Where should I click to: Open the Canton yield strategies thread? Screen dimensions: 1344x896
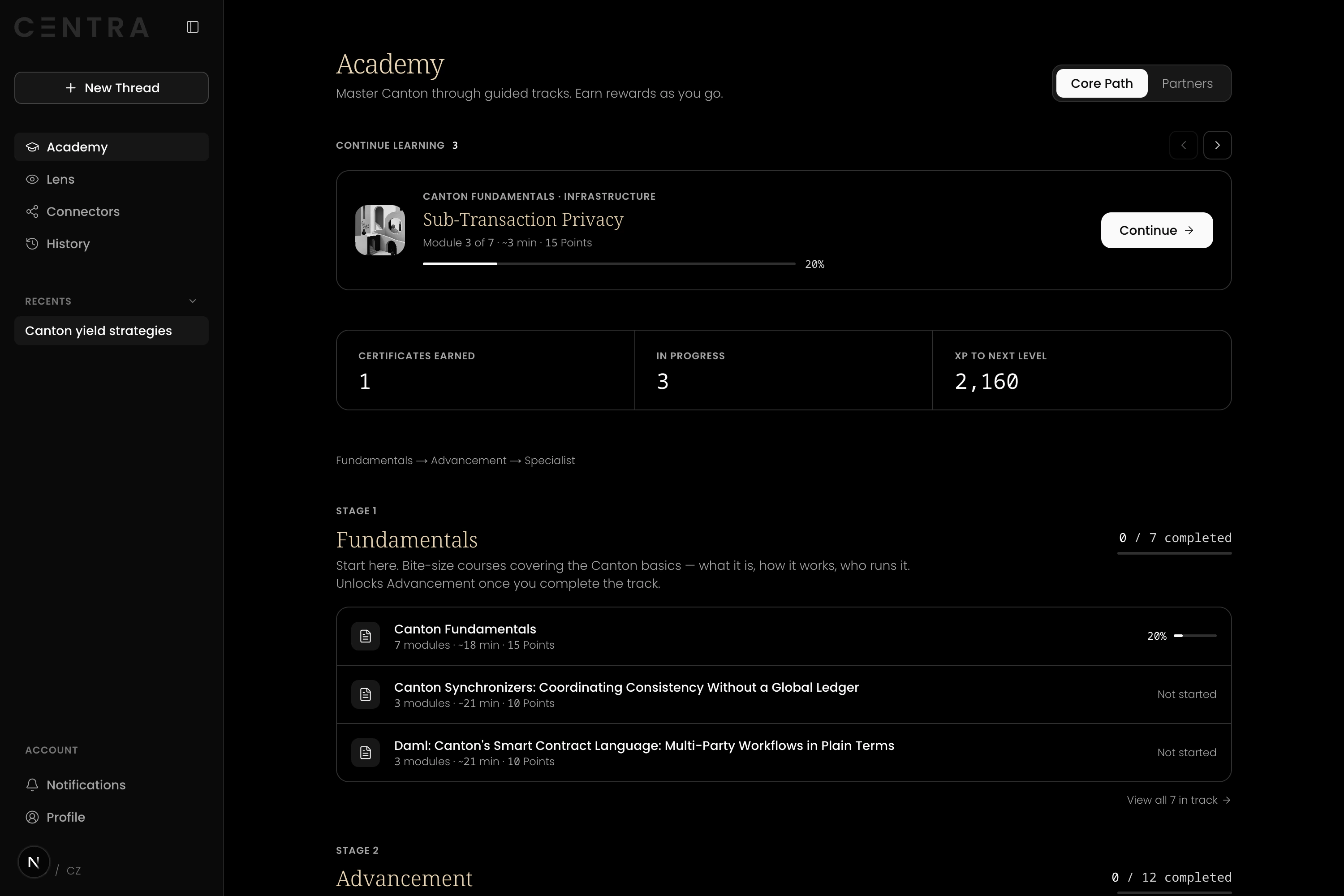tap(112, 331)
